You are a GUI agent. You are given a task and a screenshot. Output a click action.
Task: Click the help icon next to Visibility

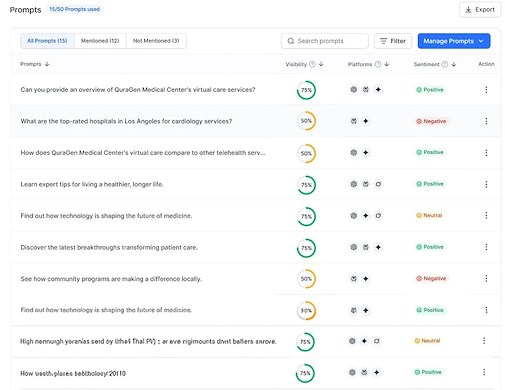312,64
